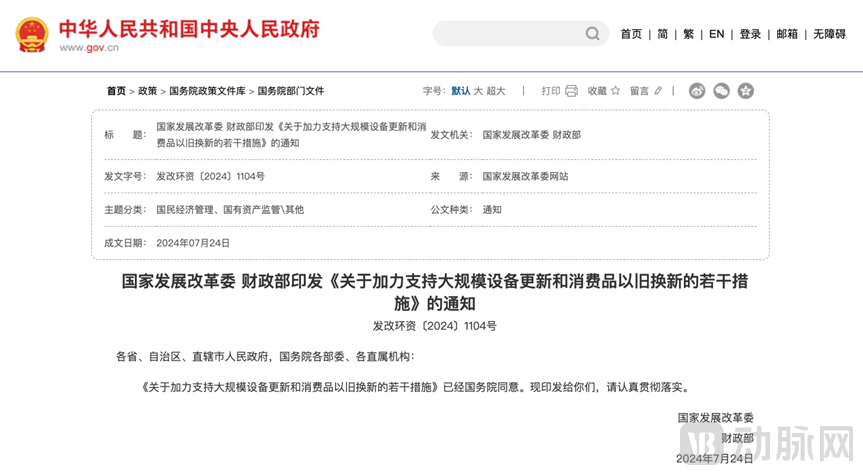Select font size 大
Viewport: 863px width, 475px height.
(x=478, y=91)
